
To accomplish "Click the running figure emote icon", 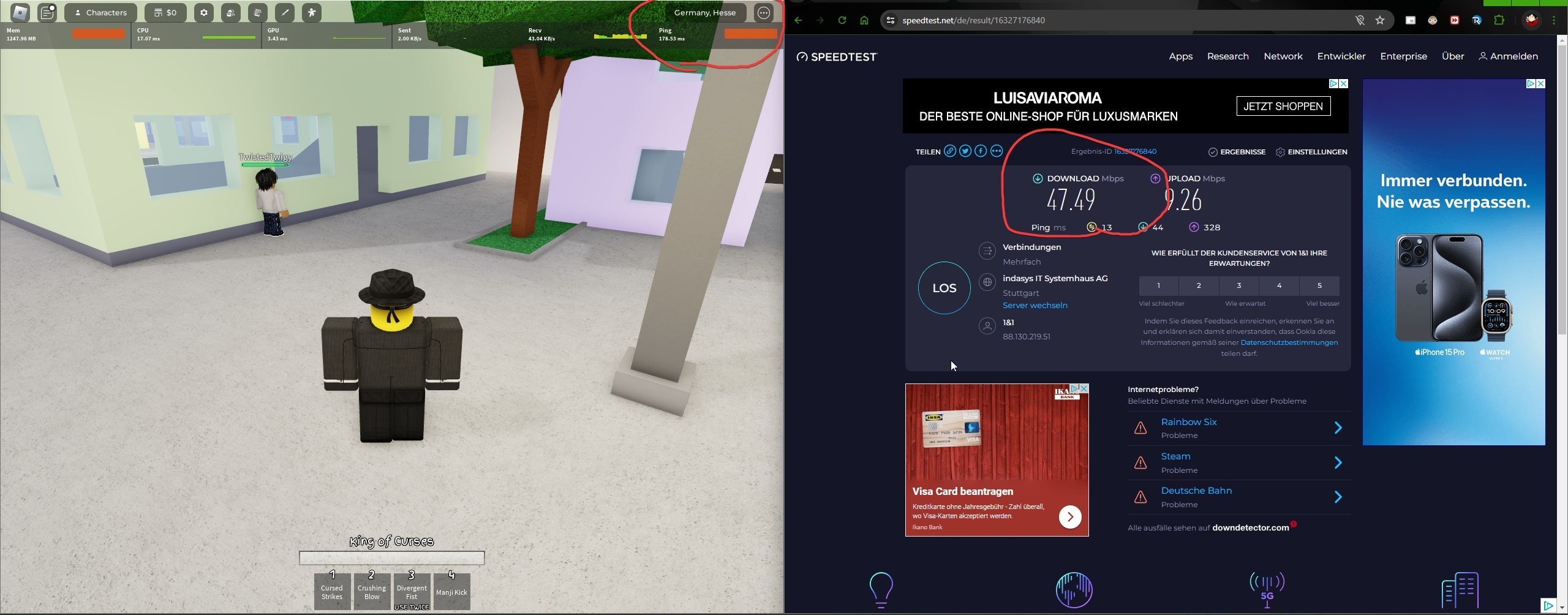I will [x=311, y=12].
